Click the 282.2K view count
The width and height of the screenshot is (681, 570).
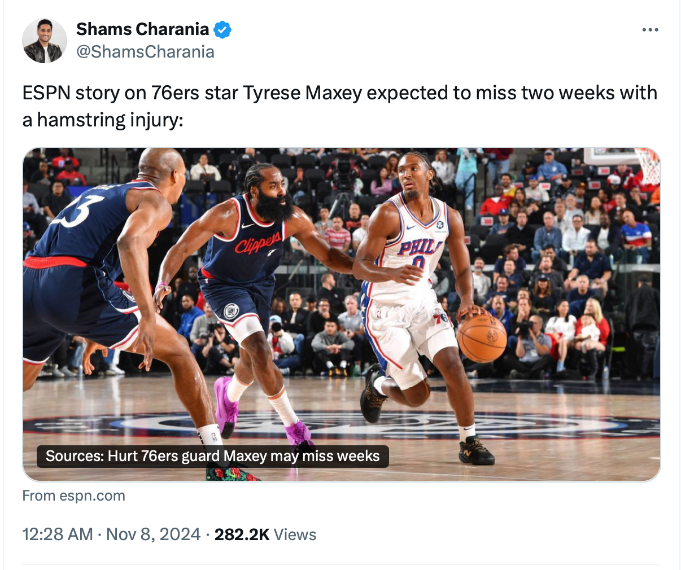tap(241, 534)
